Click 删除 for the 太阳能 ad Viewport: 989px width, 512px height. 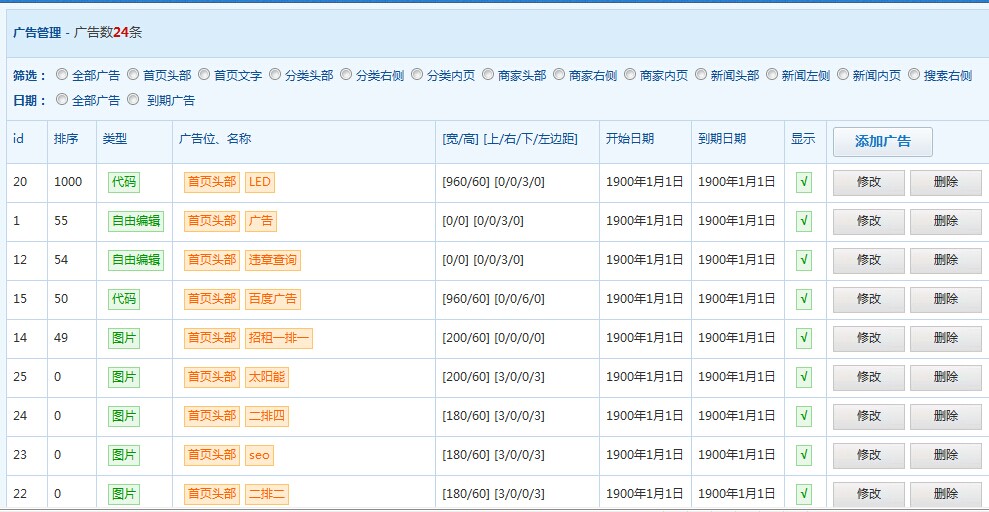pyautogui.click(x=945, y=377)
